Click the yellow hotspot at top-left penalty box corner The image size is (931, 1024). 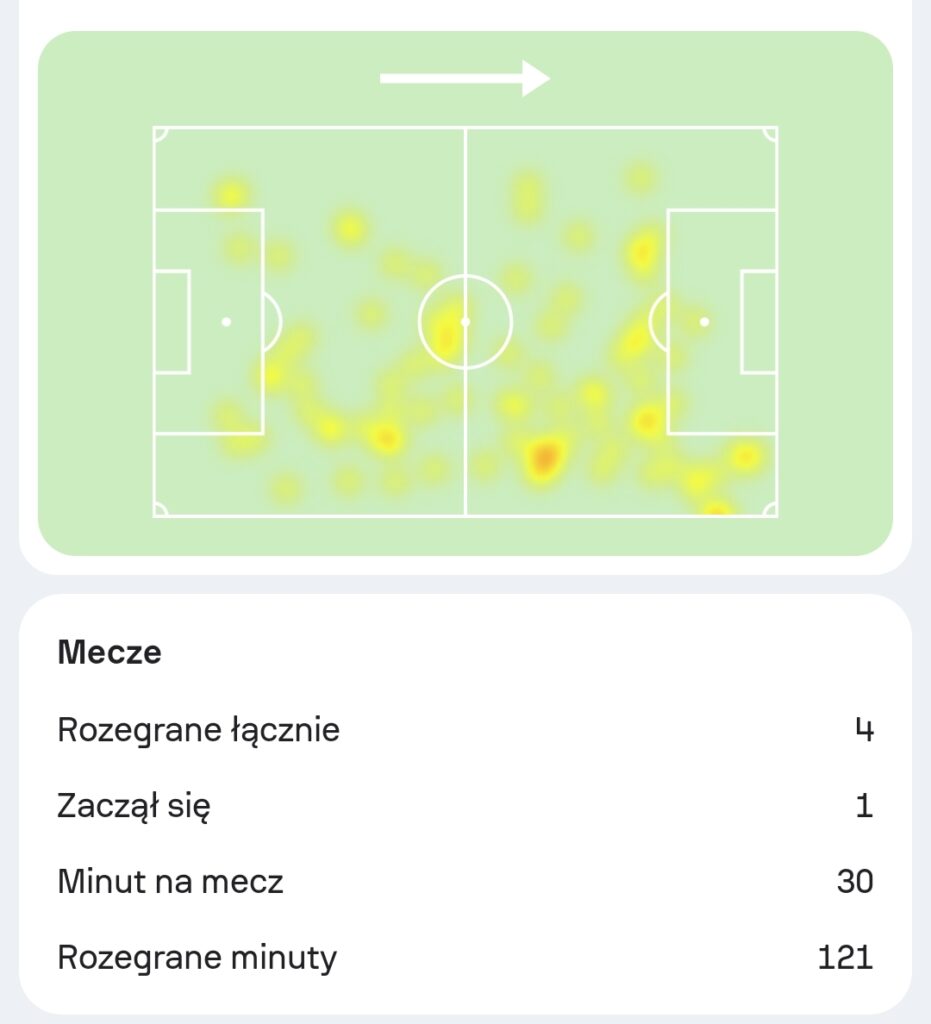point(230,194)
